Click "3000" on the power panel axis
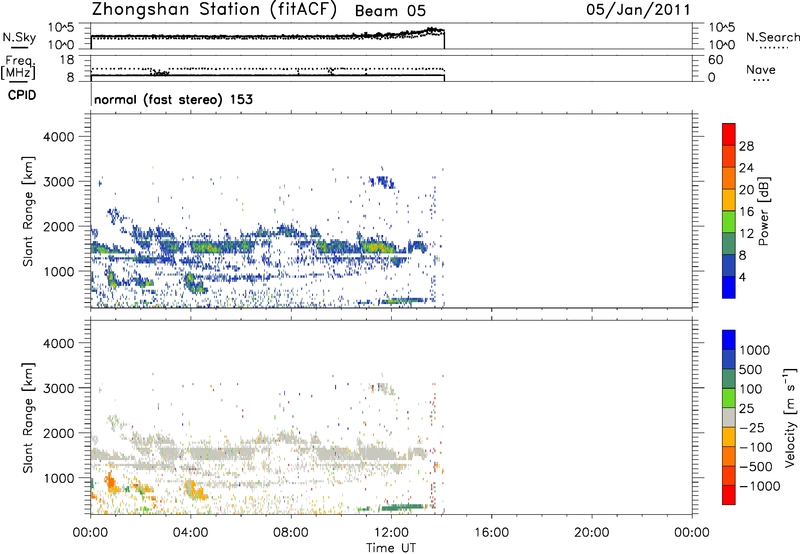 click(59, 182)
